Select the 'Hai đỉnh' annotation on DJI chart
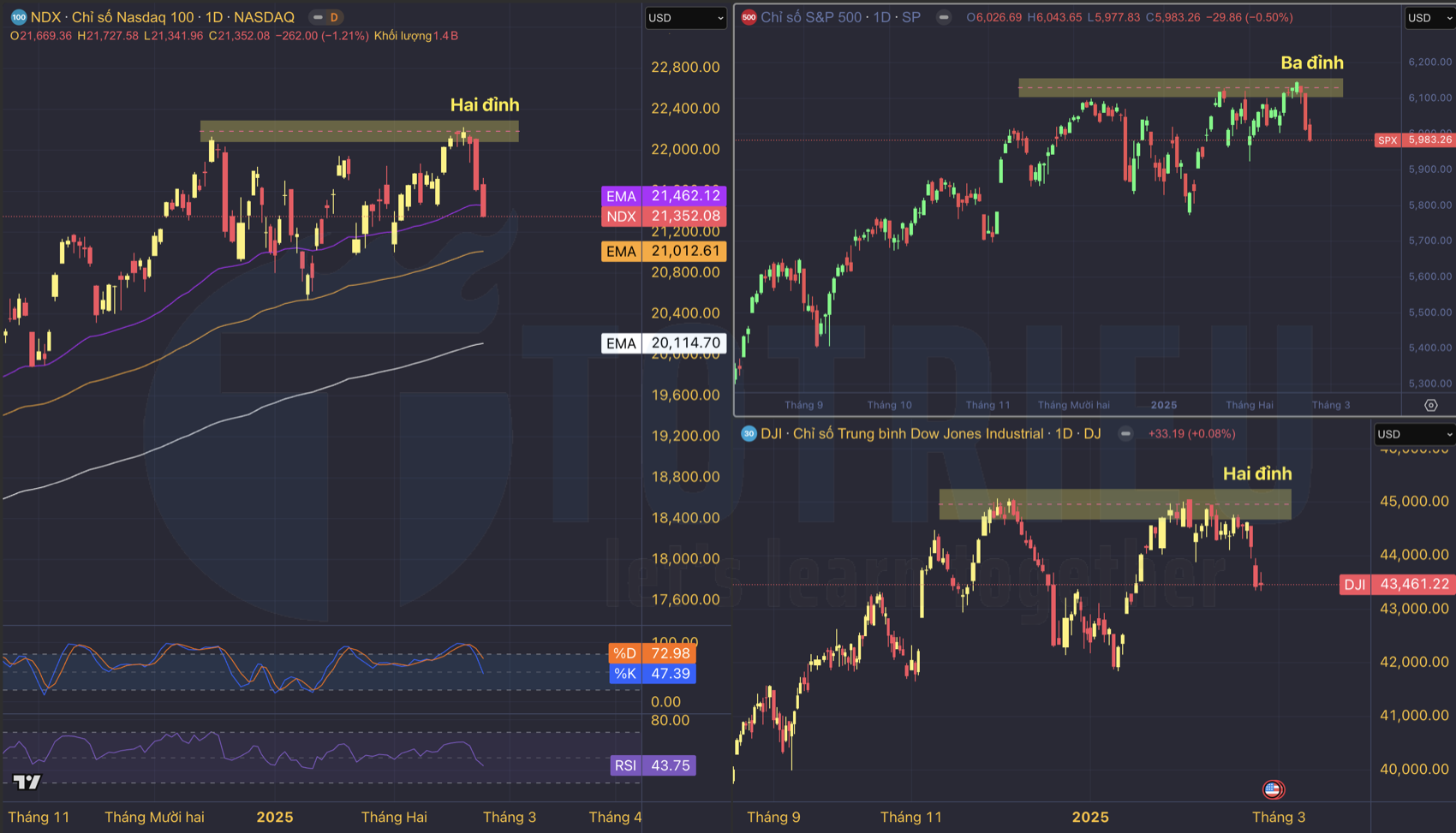Screen dimensions: 1456x833 pos(1257,473)
